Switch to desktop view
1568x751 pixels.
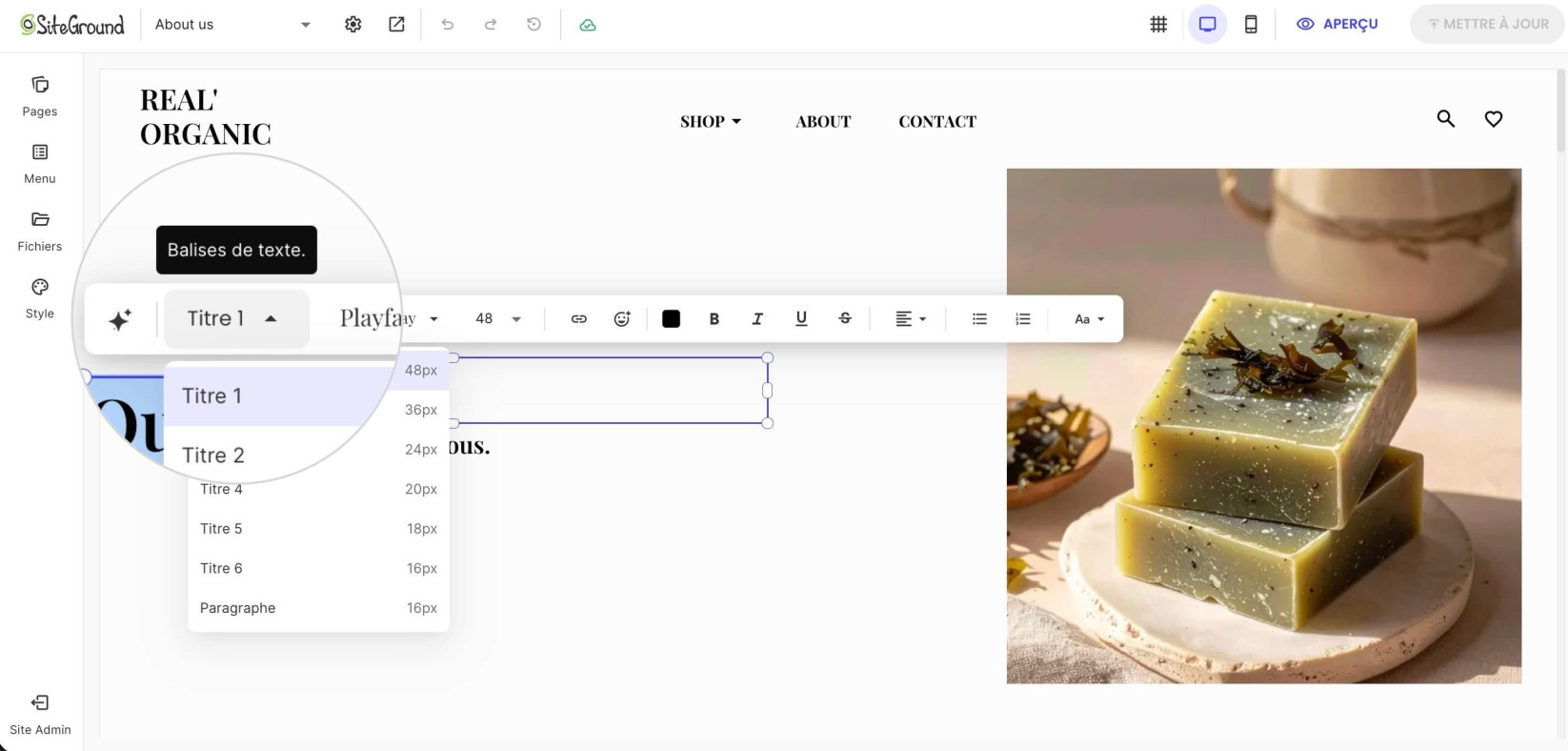tap(1207, 25)
